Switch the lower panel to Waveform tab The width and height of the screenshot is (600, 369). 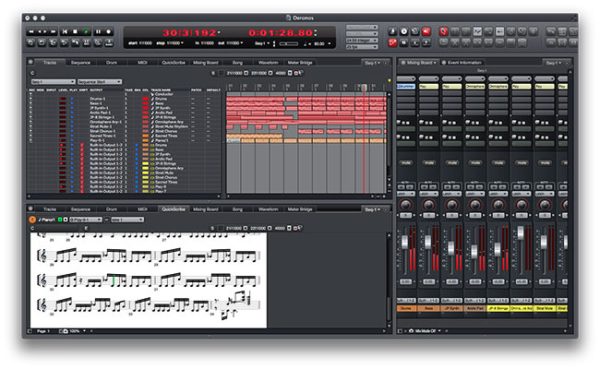pos(268,209)
